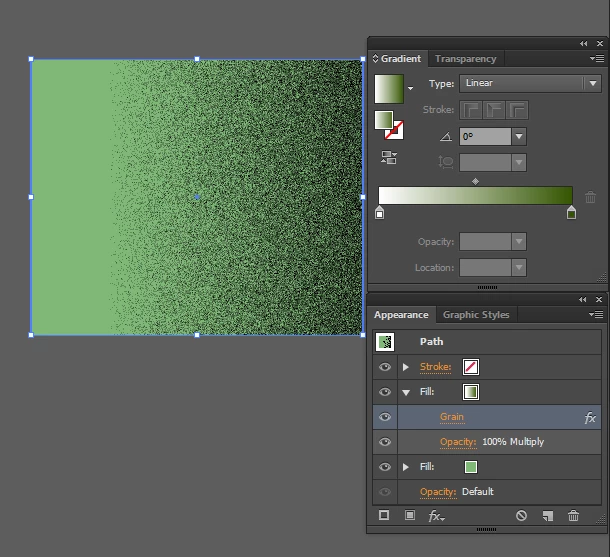Click Delete Selected Item trash icon

pos(573,516)
